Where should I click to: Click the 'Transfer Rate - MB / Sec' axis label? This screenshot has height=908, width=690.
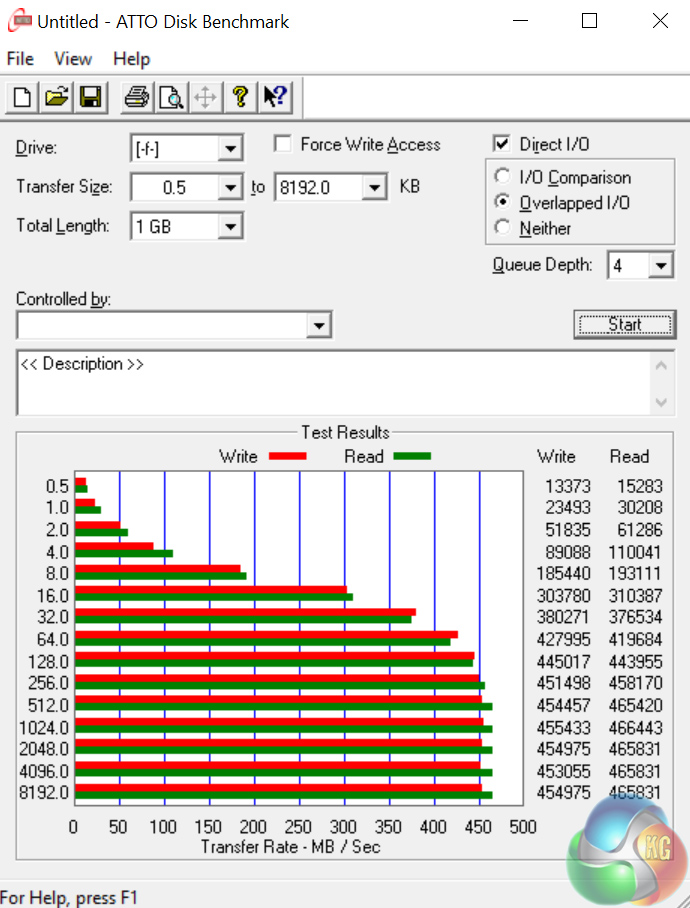pos(291,847)
